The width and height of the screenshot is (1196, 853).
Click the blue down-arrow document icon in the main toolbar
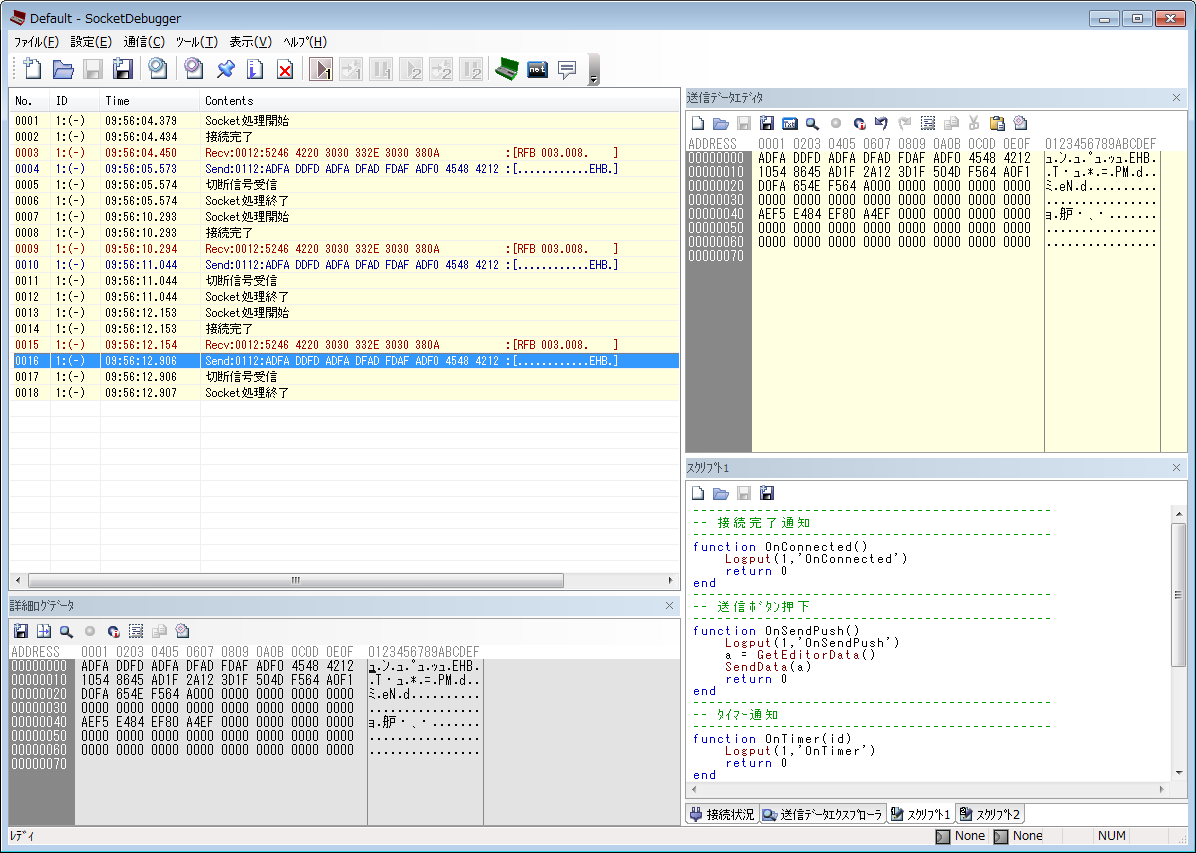[256, 69]
